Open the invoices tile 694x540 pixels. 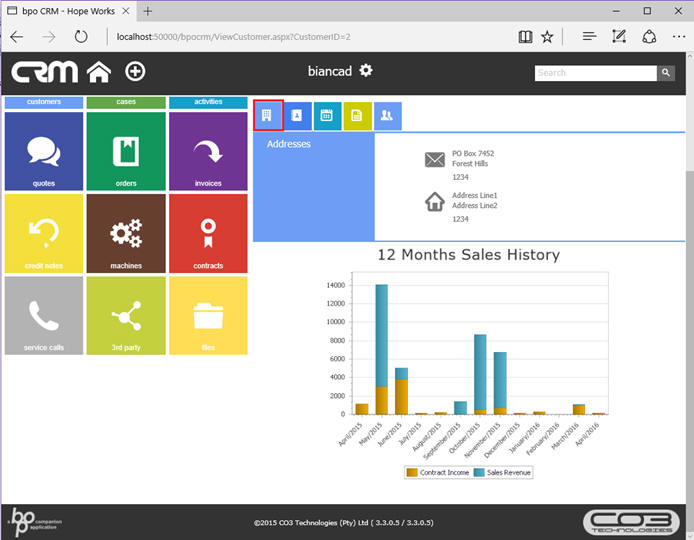[208, 151]
